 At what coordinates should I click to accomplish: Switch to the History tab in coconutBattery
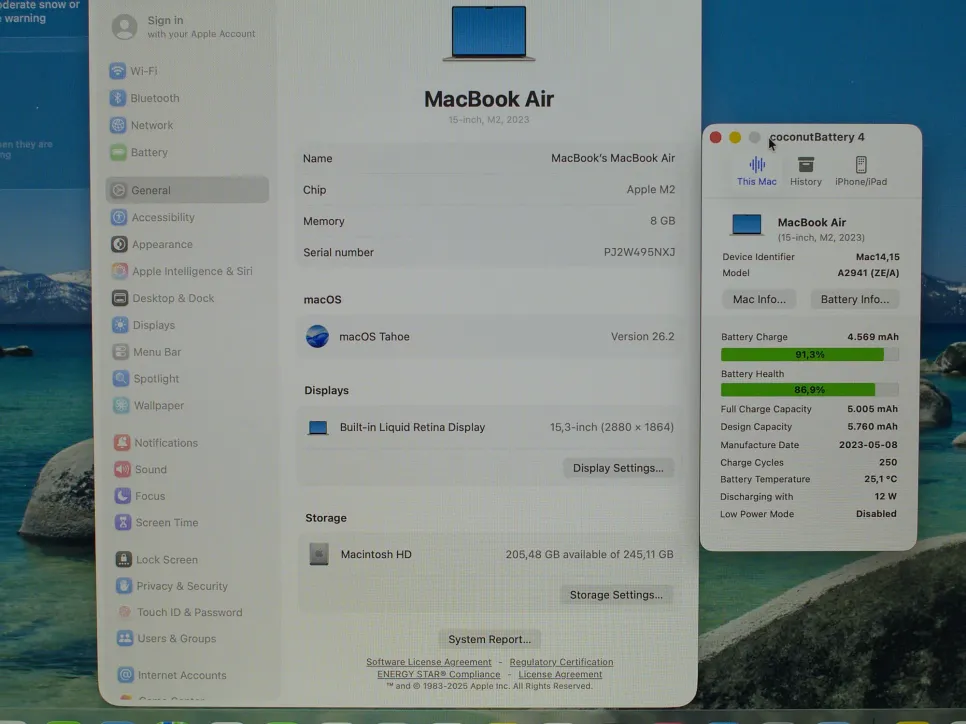(x=805, y=171)
